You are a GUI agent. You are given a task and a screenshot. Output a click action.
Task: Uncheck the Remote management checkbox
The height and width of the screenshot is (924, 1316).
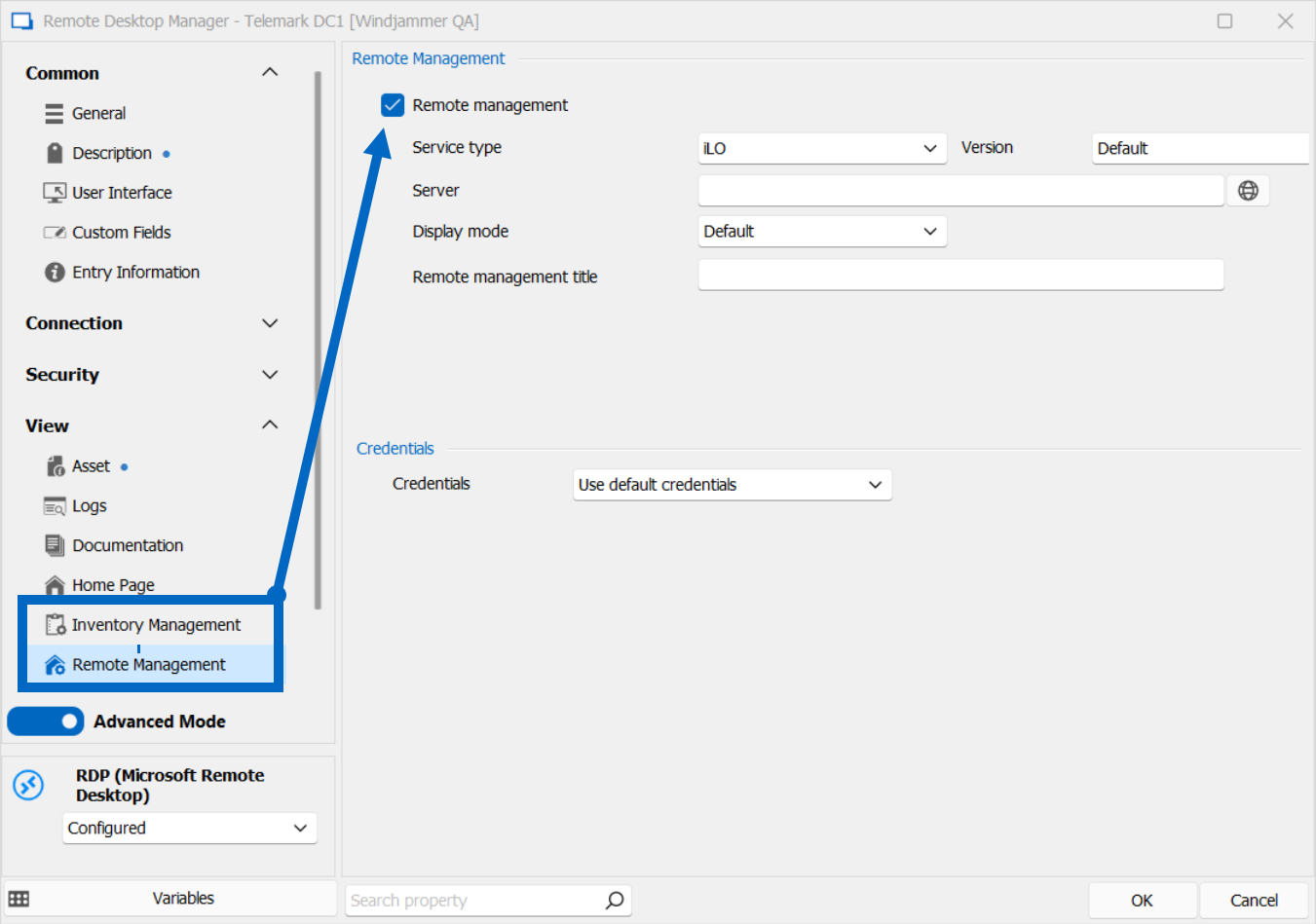392,104
